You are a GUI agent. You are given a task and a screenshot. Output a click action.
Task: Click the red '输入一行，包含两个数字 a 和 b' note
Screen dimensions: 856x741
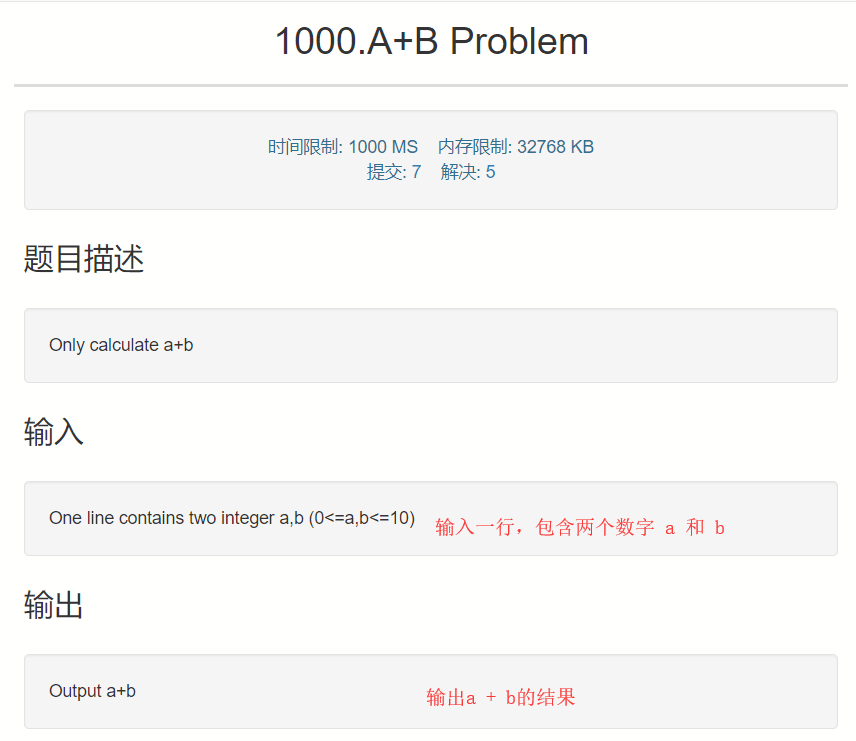tap(580, 527)
